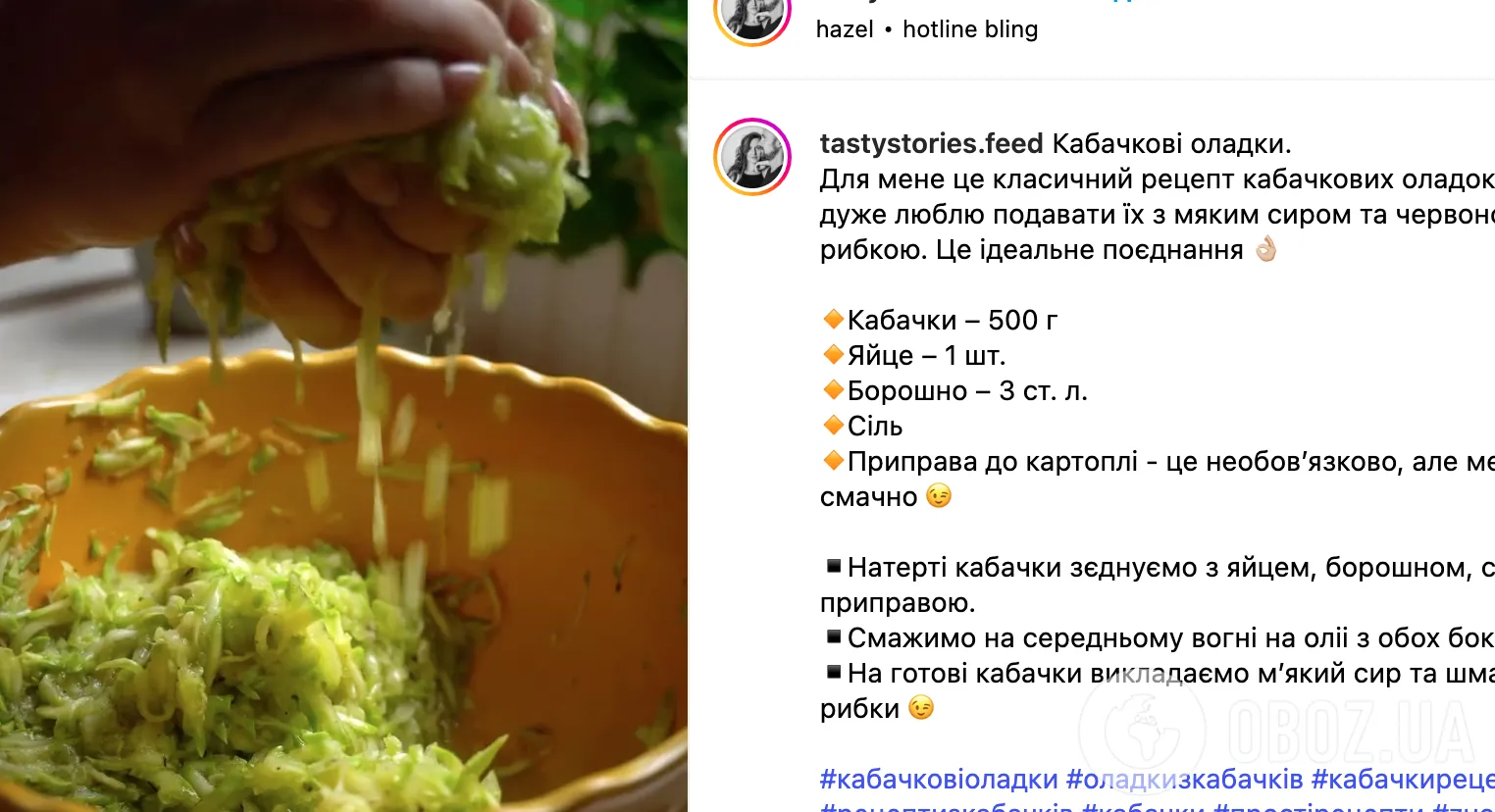Click the OBOZ.UA watermark text
Image resolution: width=1495 pixels, height=812 pixels.
(x=1352, y=733)
